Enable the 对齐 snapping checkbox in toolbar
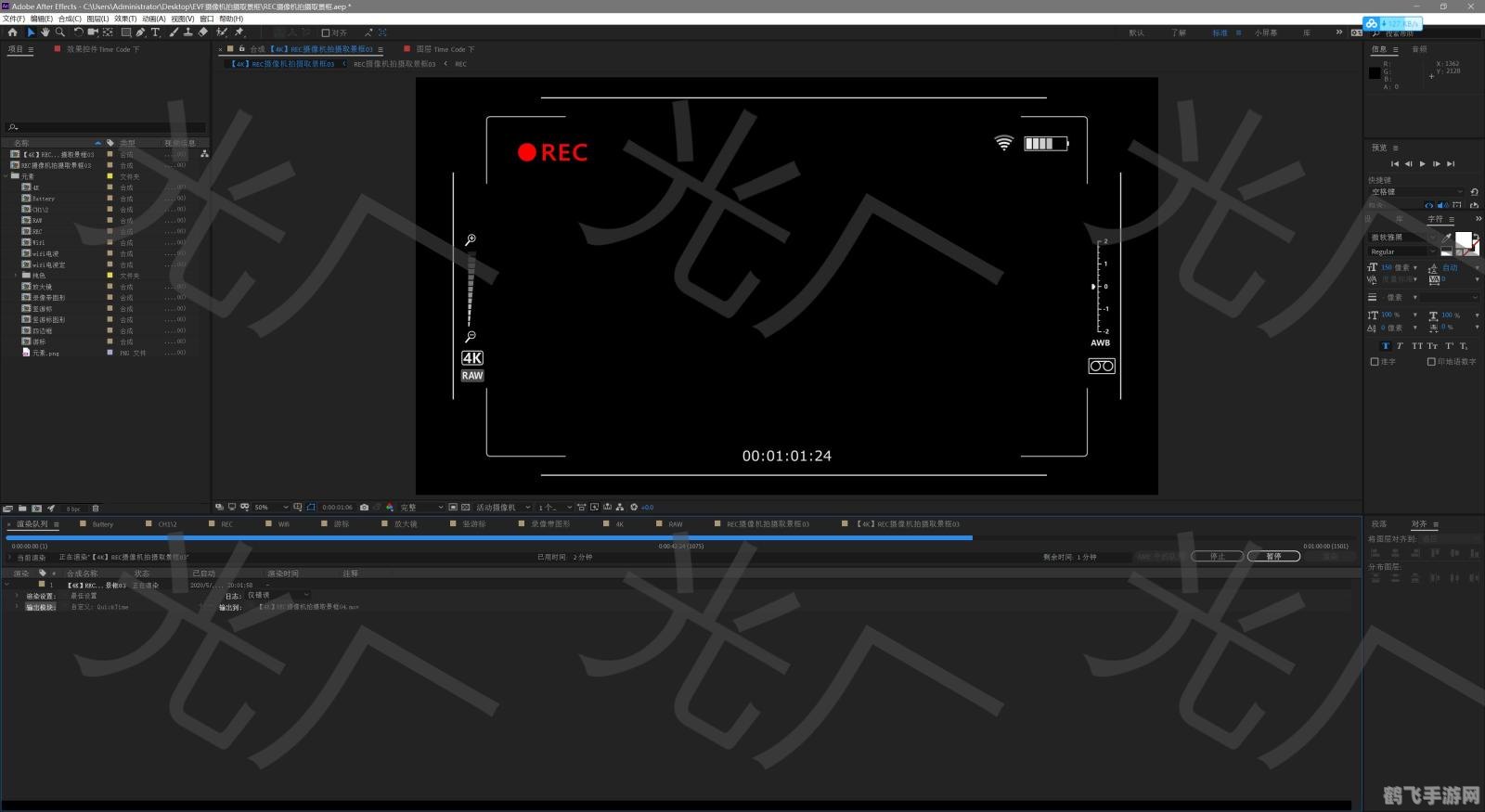The width and height of the screenshot is (1485, 812). point(326,32)
